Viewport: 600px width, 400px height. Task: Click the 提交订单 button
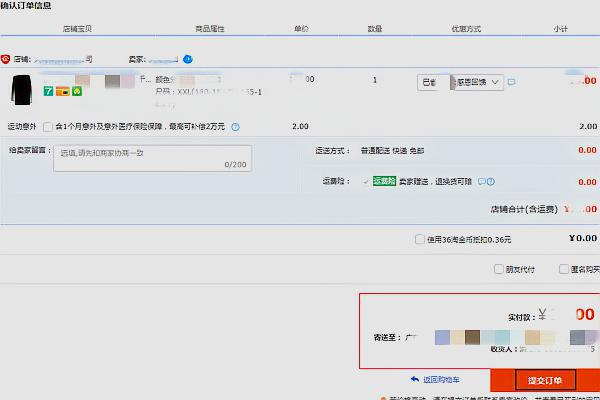pyautogui.click(x=545, y=380)
